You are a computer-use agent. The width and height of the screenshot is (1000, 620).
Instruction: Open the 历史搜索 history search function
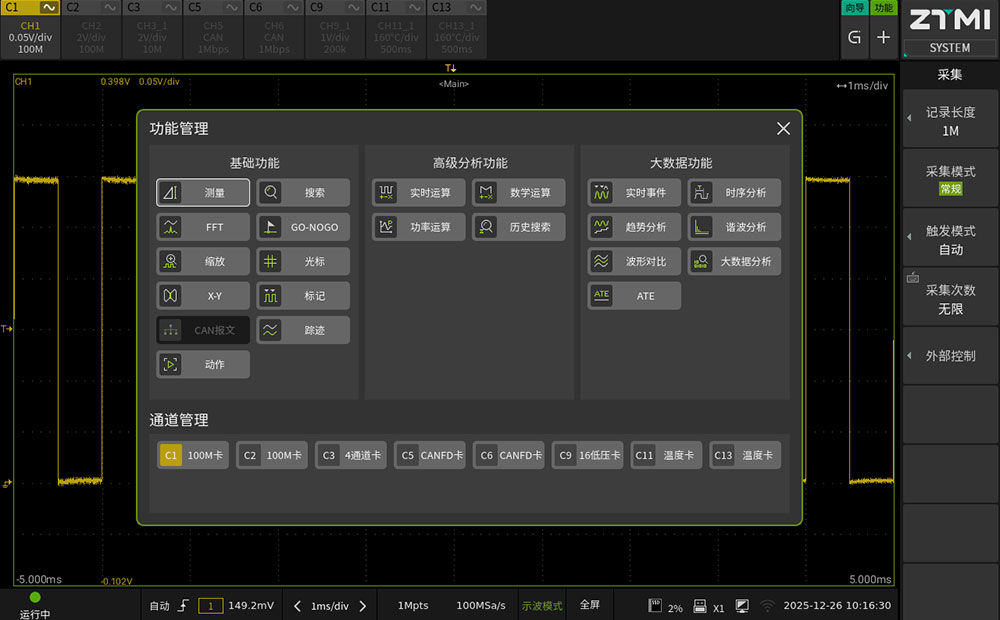click(519, 227)
